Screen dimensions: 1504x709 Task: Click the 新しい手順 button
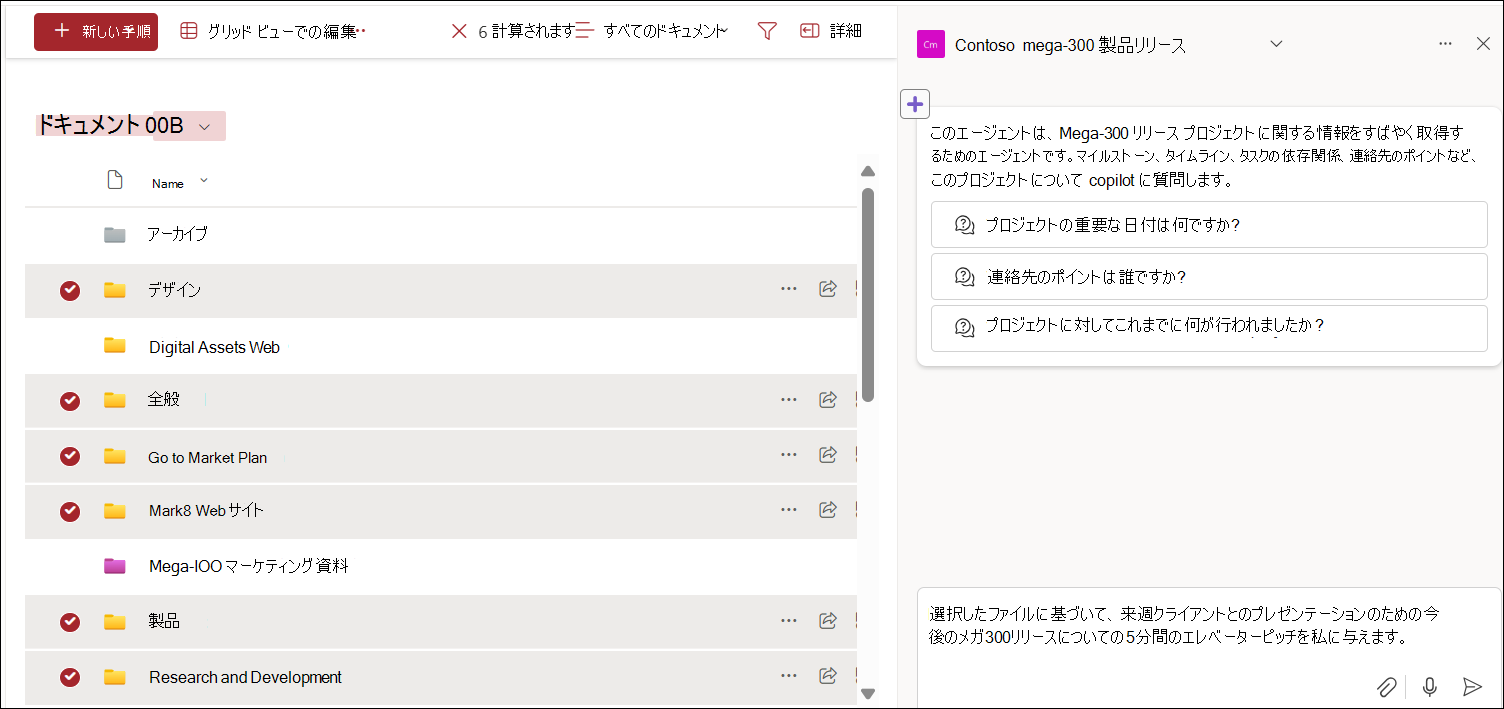96,32
